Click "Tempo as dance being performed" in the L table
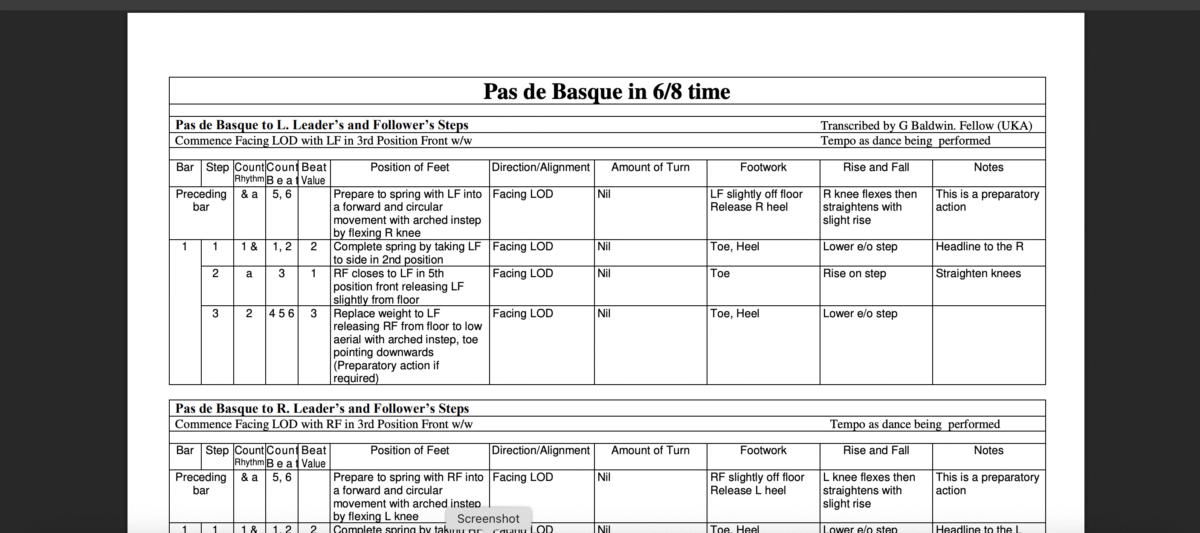1200x533 pixels. pos(905,141)
